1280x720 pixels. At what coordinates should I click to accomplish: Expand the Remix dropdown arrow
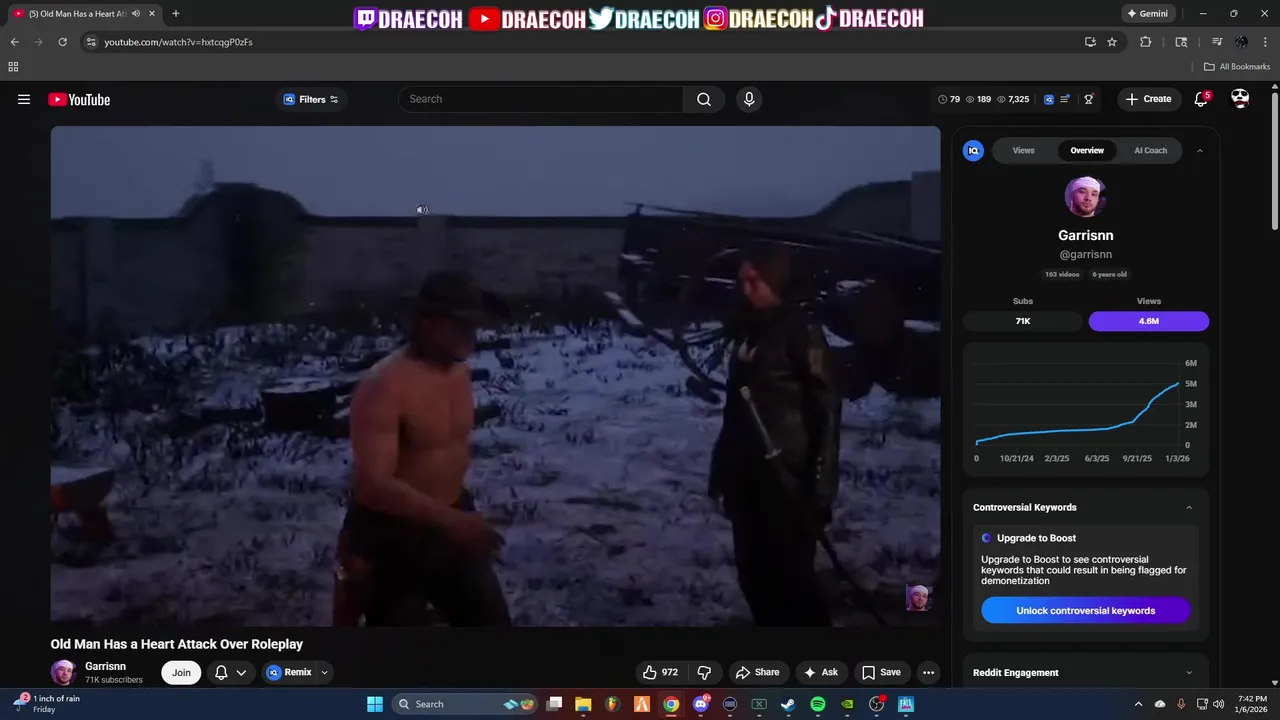[x=324, y=672]
